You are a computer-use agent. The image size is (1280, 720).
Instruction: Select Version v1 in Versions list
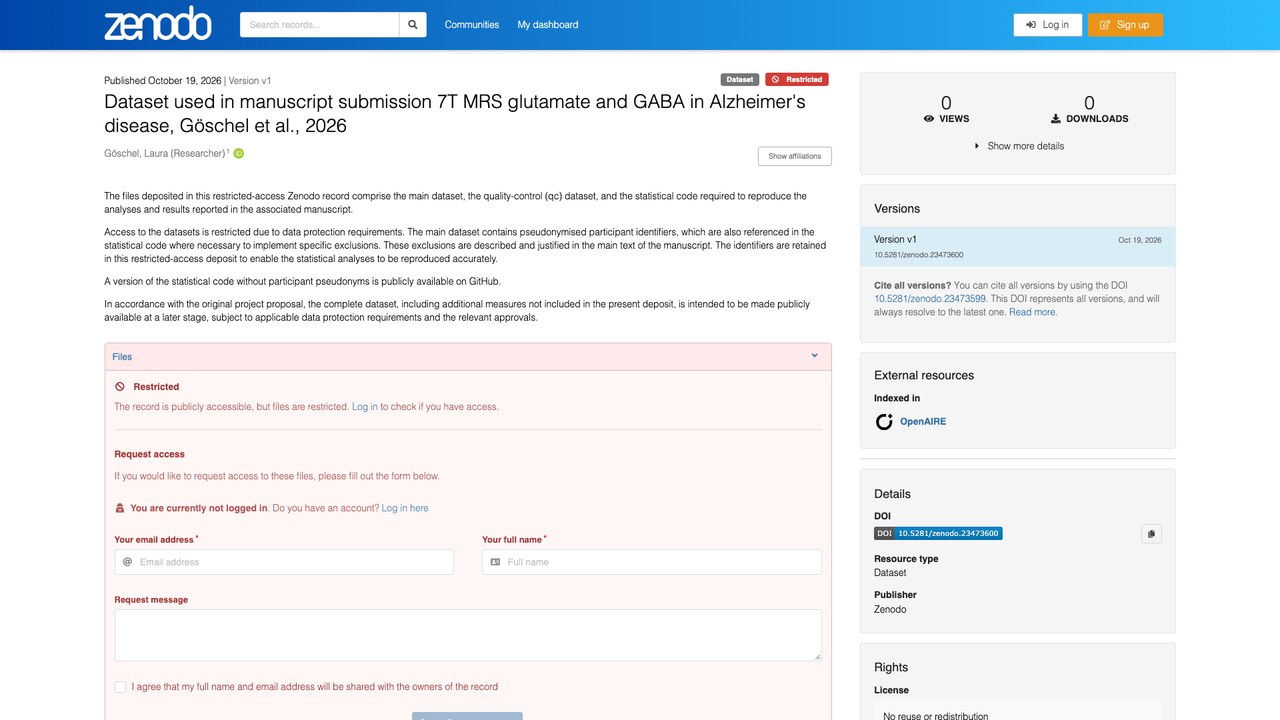pos(1018,247)
